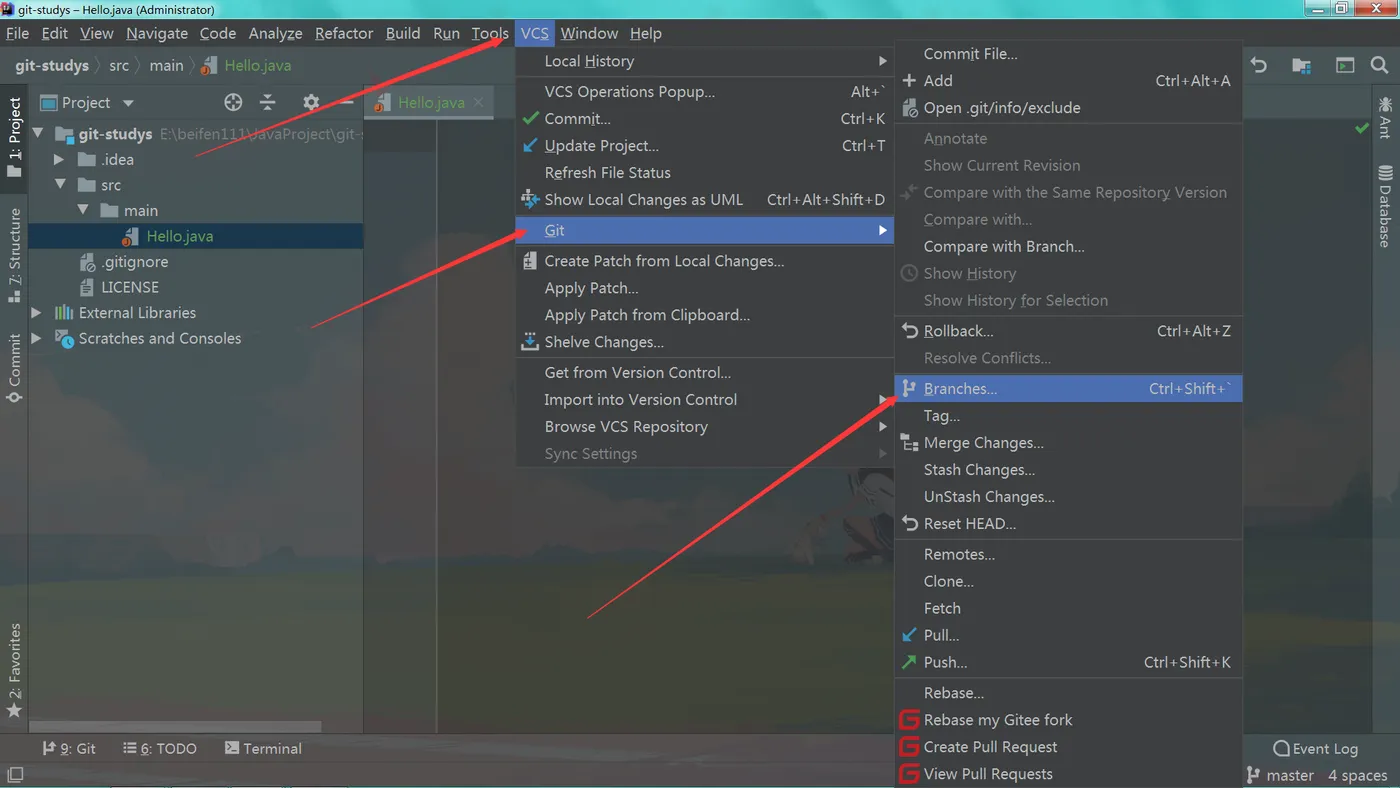The width and height of the screenshot is (1400, 788).
Task: Open Import into Version Control submenu
Action: click(x=704, y=399)
